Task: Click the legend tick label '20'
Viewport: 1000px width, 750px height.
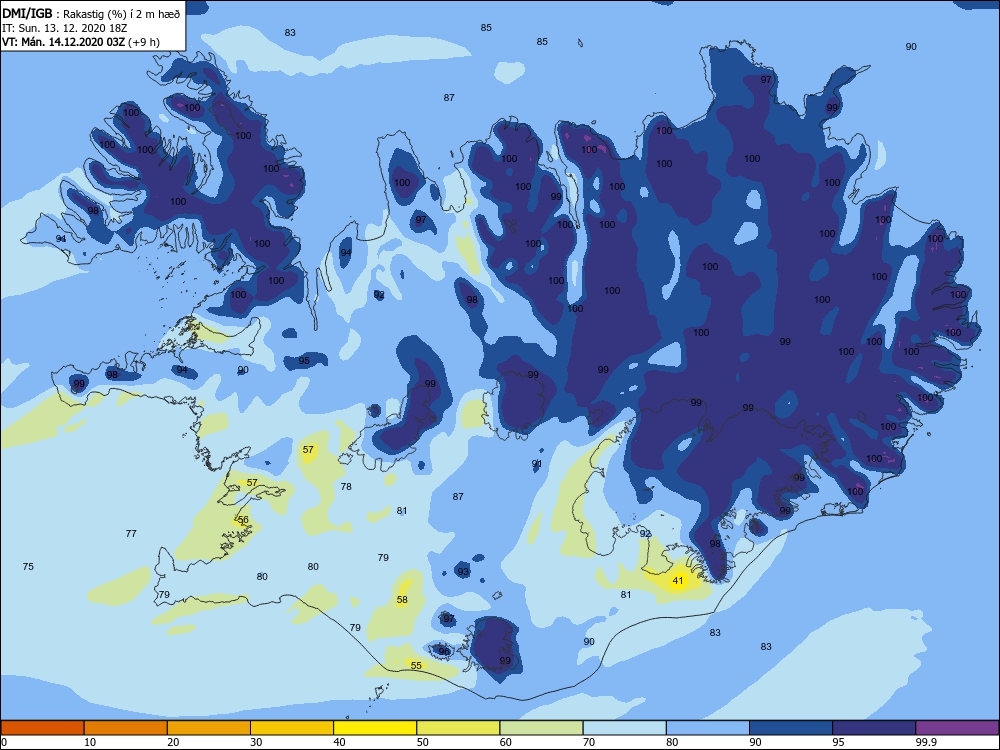Action: tap(173, 742)
